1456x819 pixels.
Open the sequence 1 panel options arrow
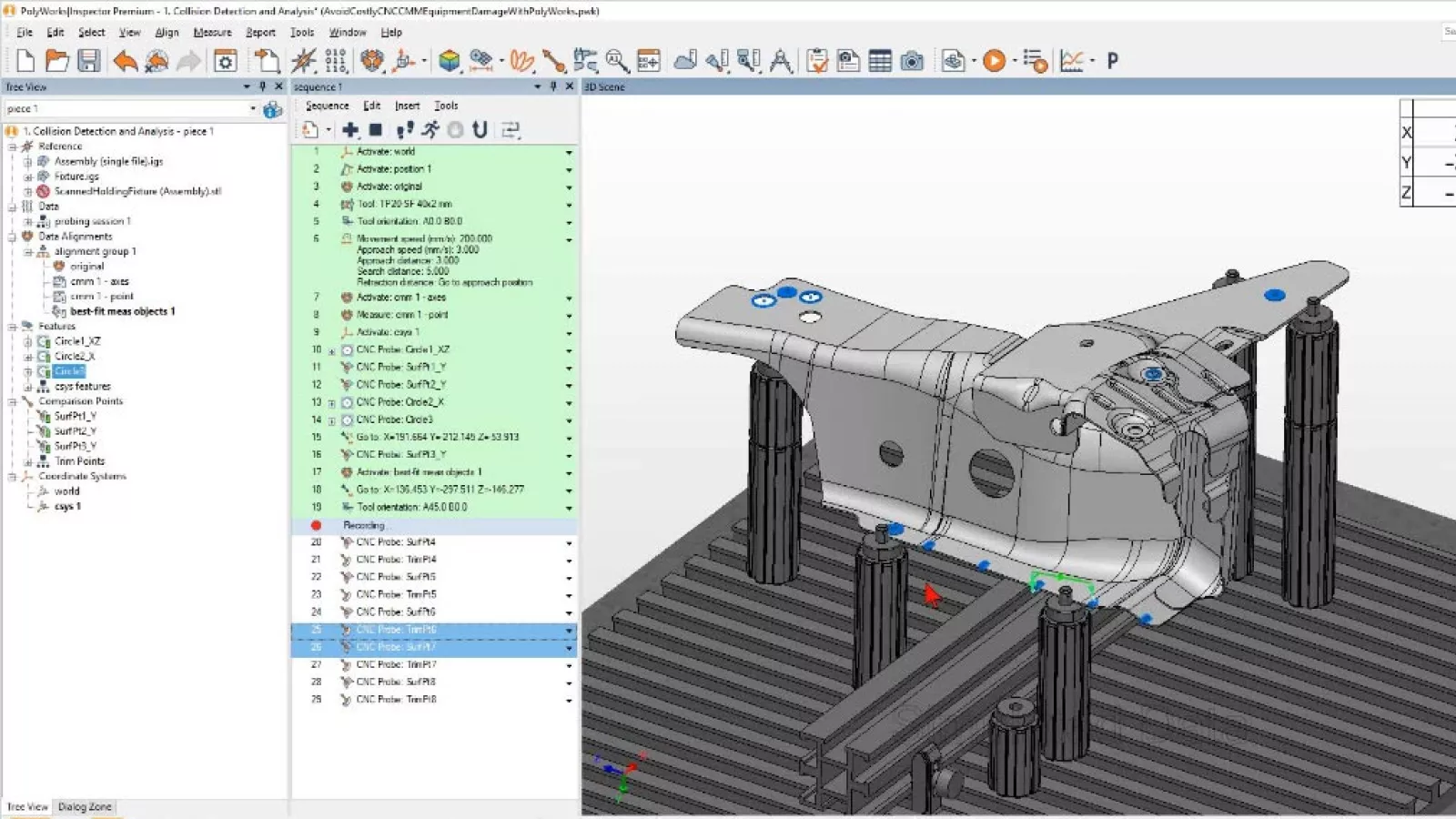[x=537, y=86]
